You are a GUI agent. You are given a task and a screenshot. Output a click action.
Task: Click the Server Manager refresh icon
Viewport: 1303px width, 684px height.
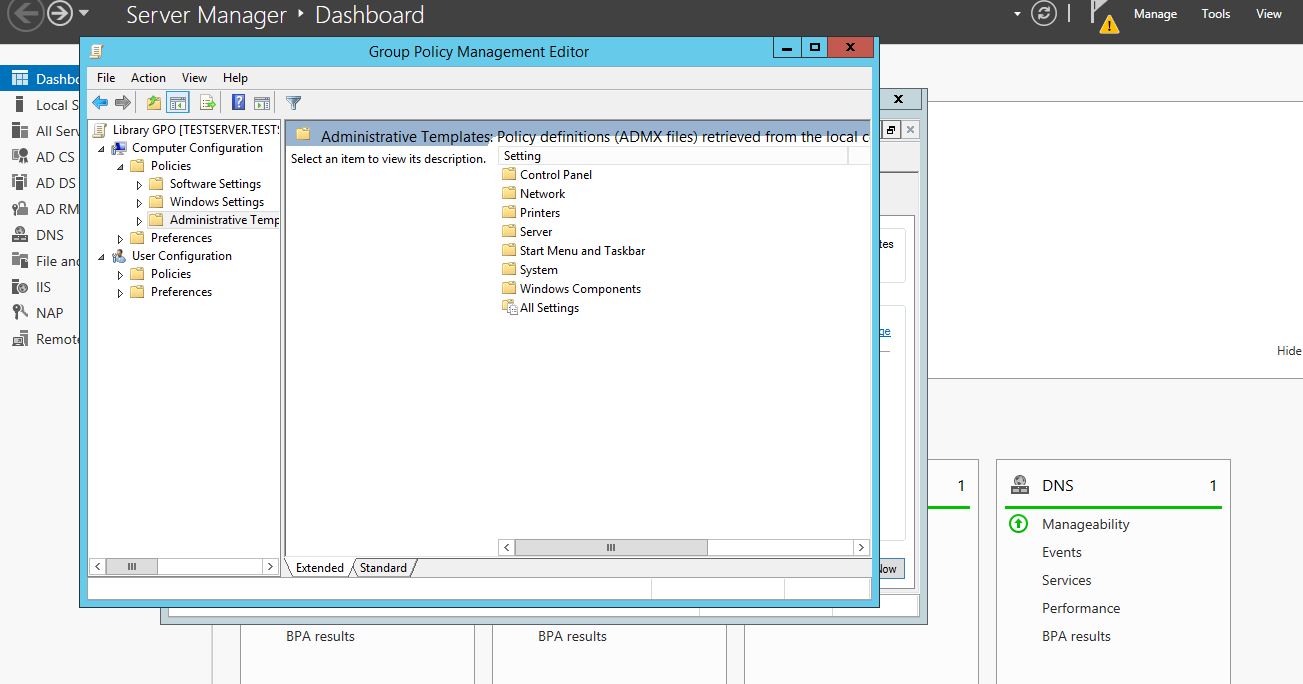coord(1044,14)
